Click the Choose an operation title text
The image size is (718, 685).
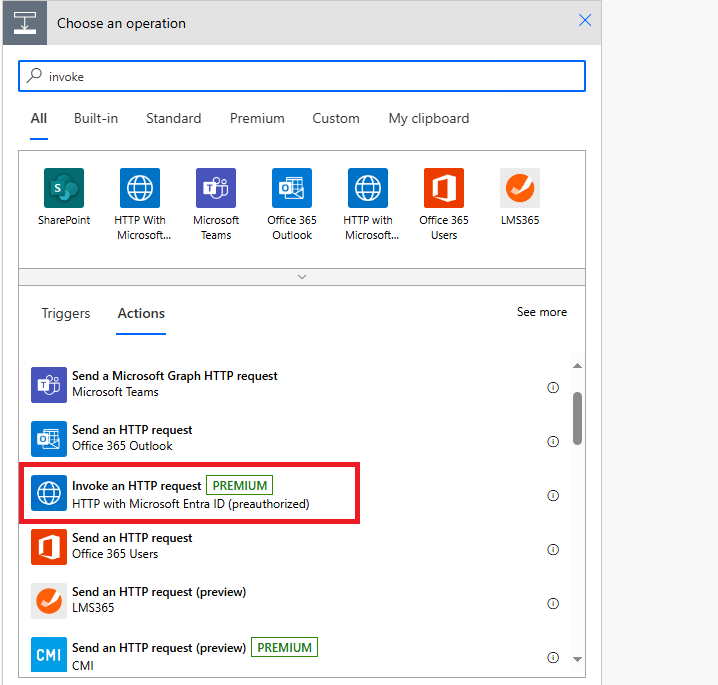pos(121,23)
